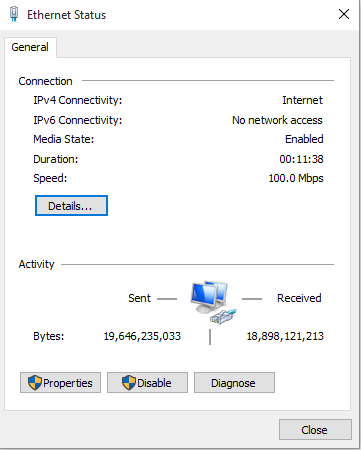Click the Sent bytes count 19,646,235,033
Viewport: 361px width, 450px height.
(x=142, y=336)
